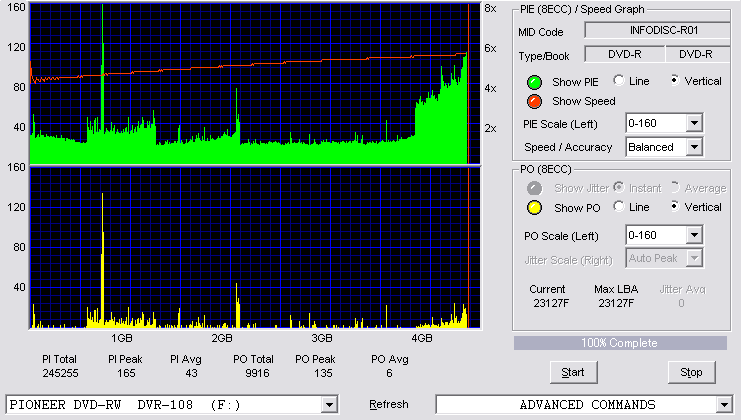This screenshot has width=742, height=420.
Task: Click the Max LBA label
Action: click(x=616, y=289)
